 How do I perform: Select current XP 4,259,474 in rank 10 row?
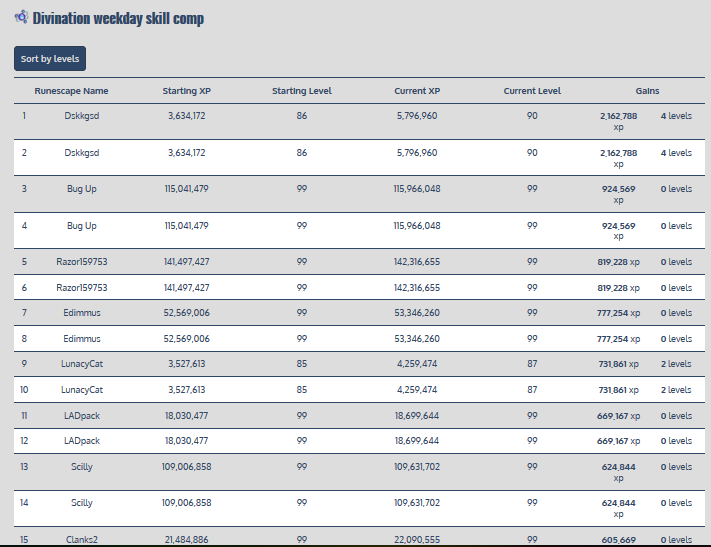pos(417,389)
